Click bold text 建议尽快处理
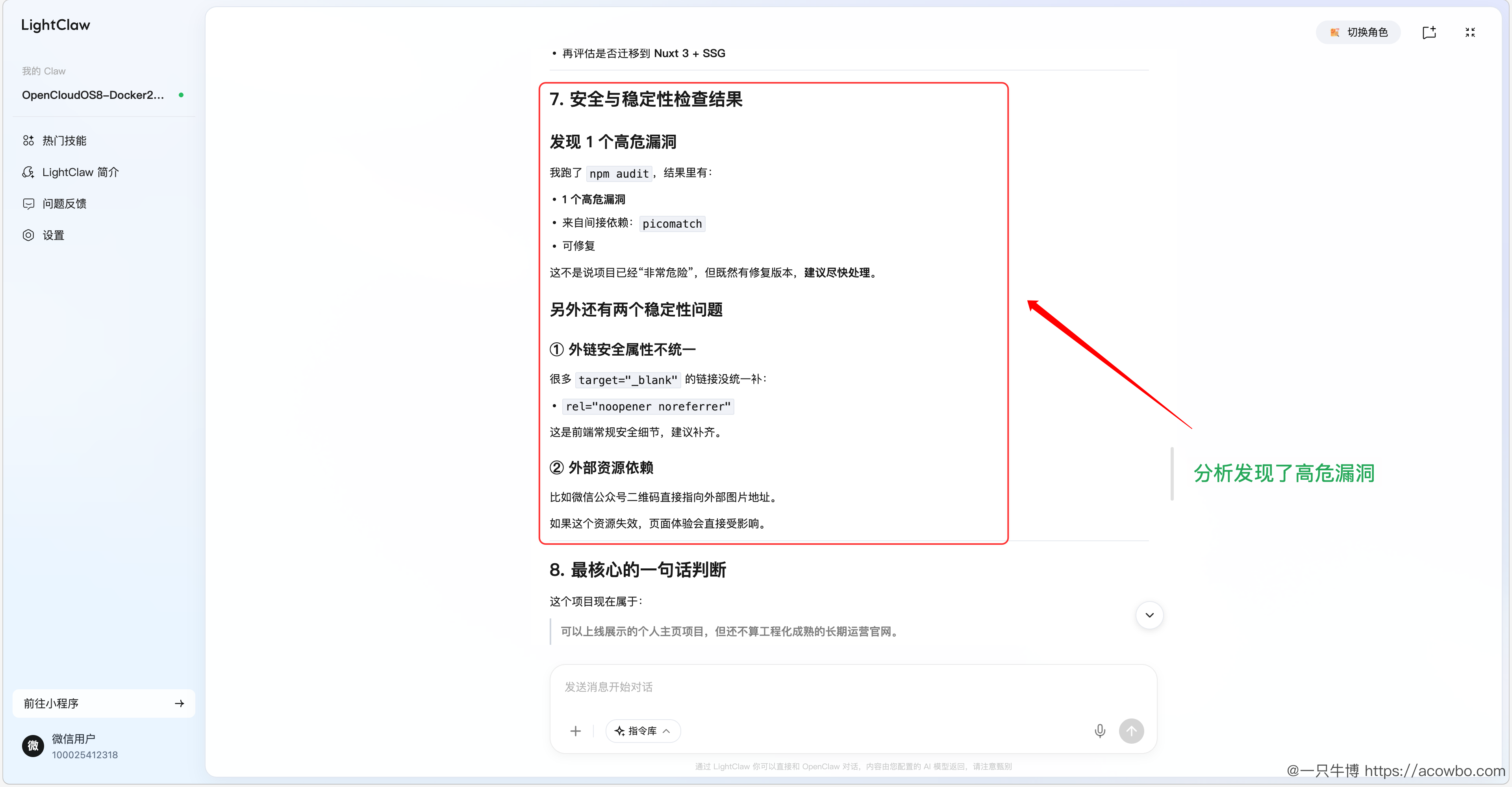 pos(837,273)
